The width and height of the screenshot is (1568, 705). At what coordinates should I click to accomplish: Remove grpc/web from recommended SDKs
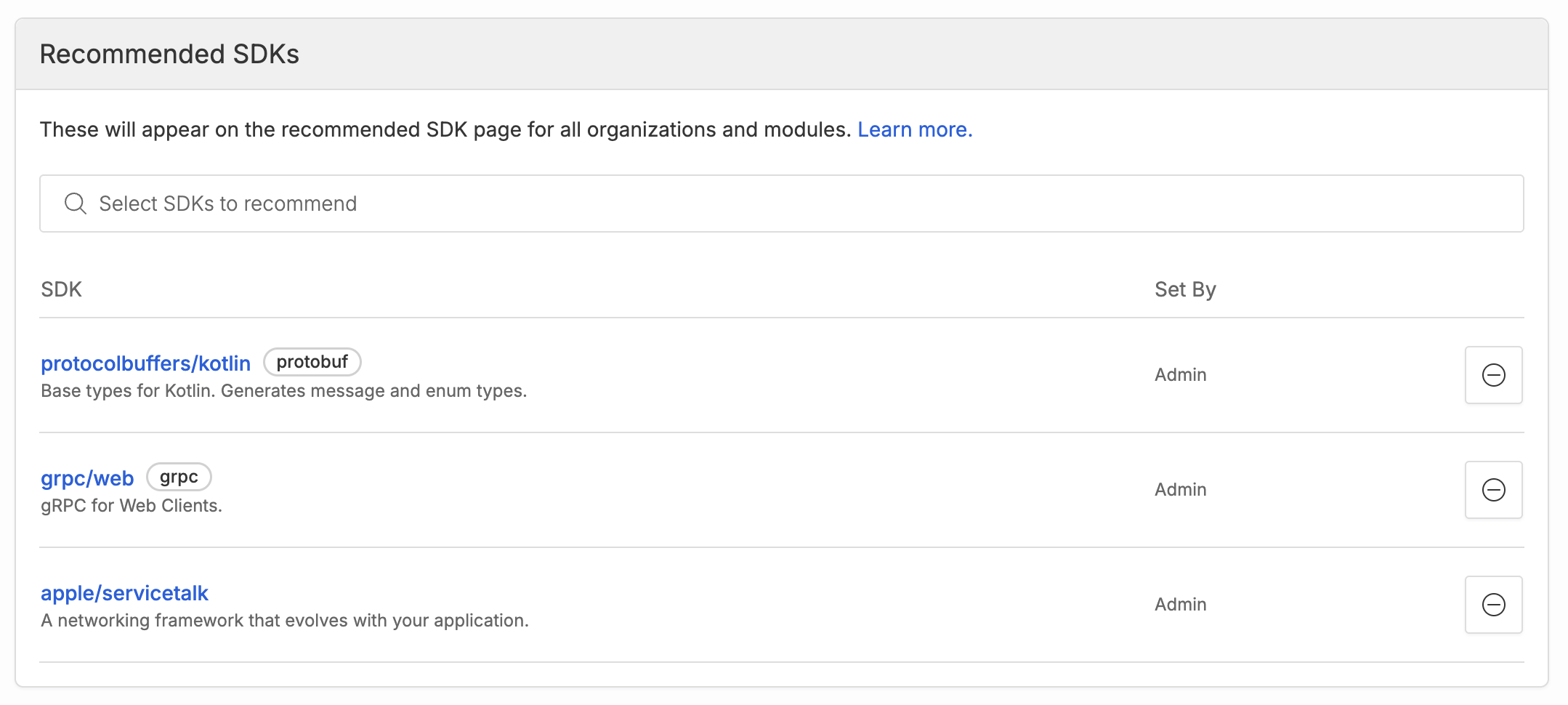coord(1493,490)
